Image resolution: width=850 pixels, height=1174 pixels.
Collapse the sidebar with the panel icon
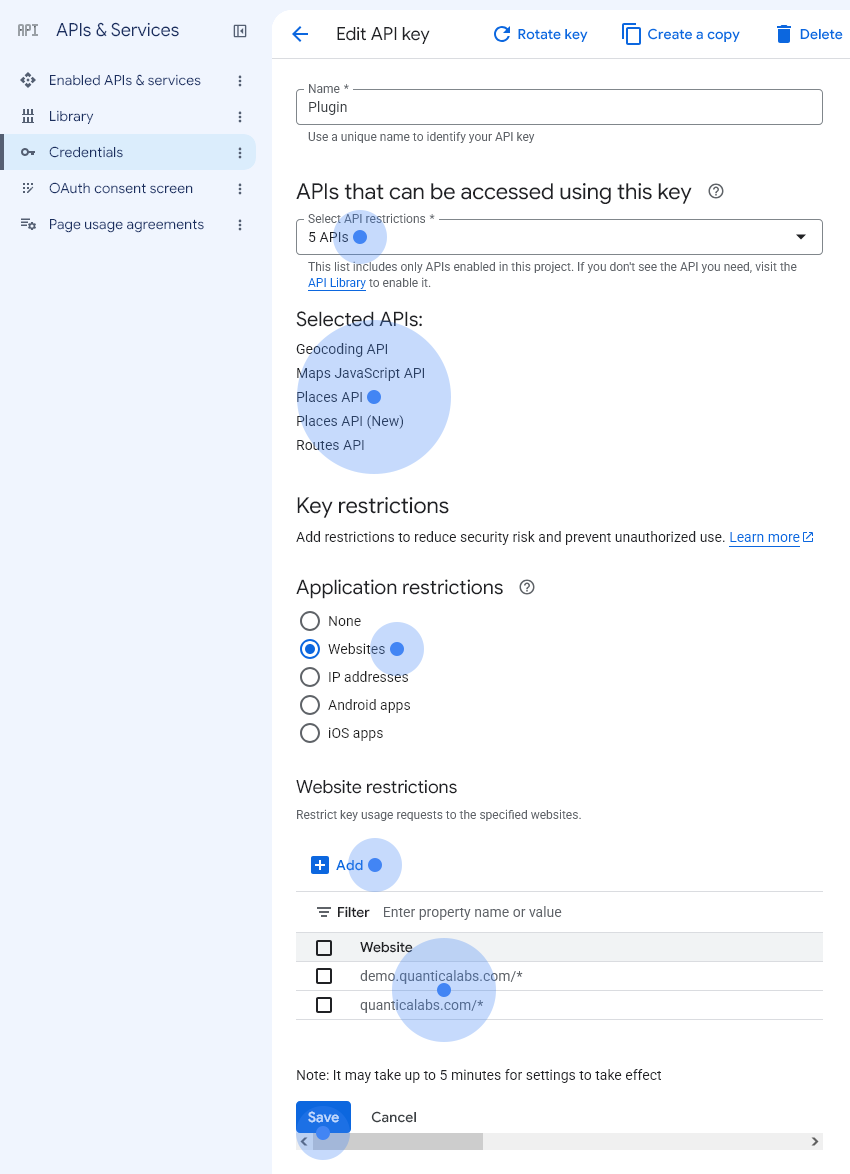tap(240, 31)
